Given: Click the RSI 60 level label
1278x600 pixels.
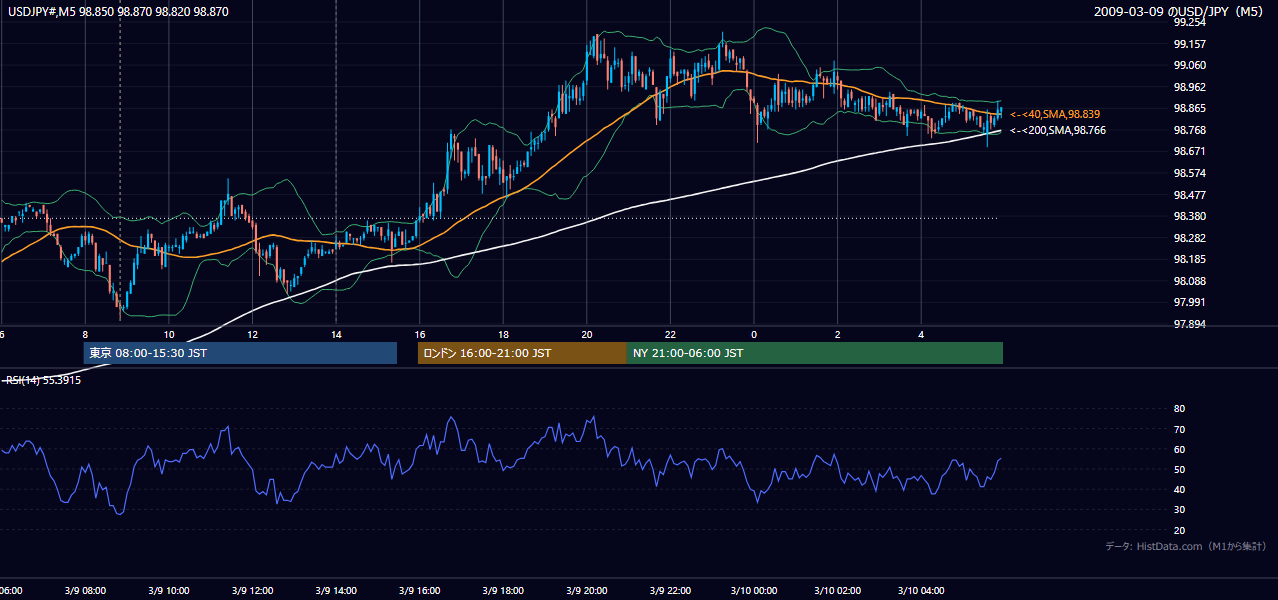Looking at the screenshot, I should click(1179, 449).
